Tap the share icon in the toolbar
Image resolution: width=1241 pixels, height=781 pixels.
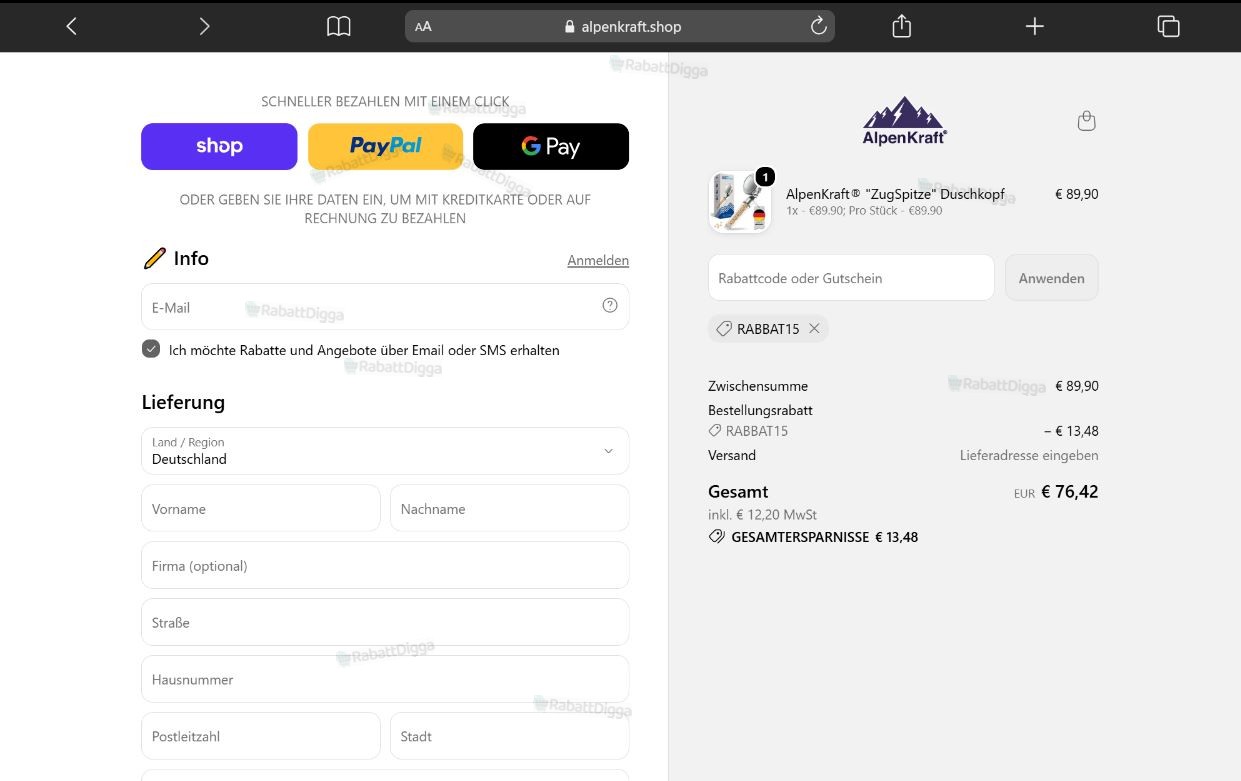(x=901, y=26)
